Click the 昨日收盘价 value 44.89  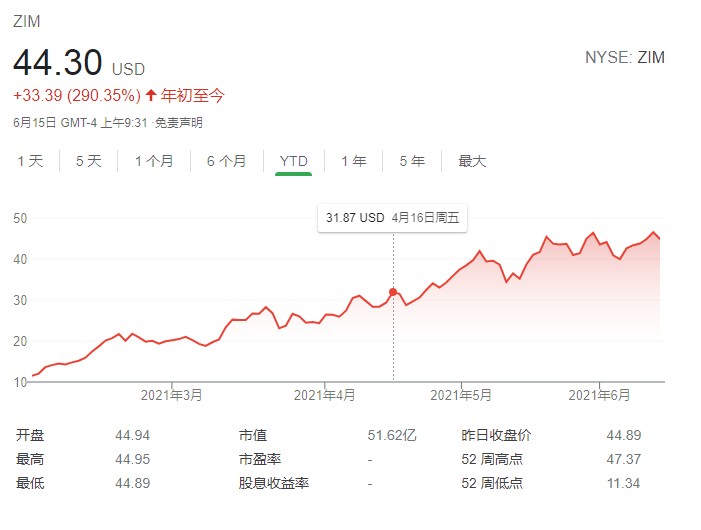coord(624,435)
